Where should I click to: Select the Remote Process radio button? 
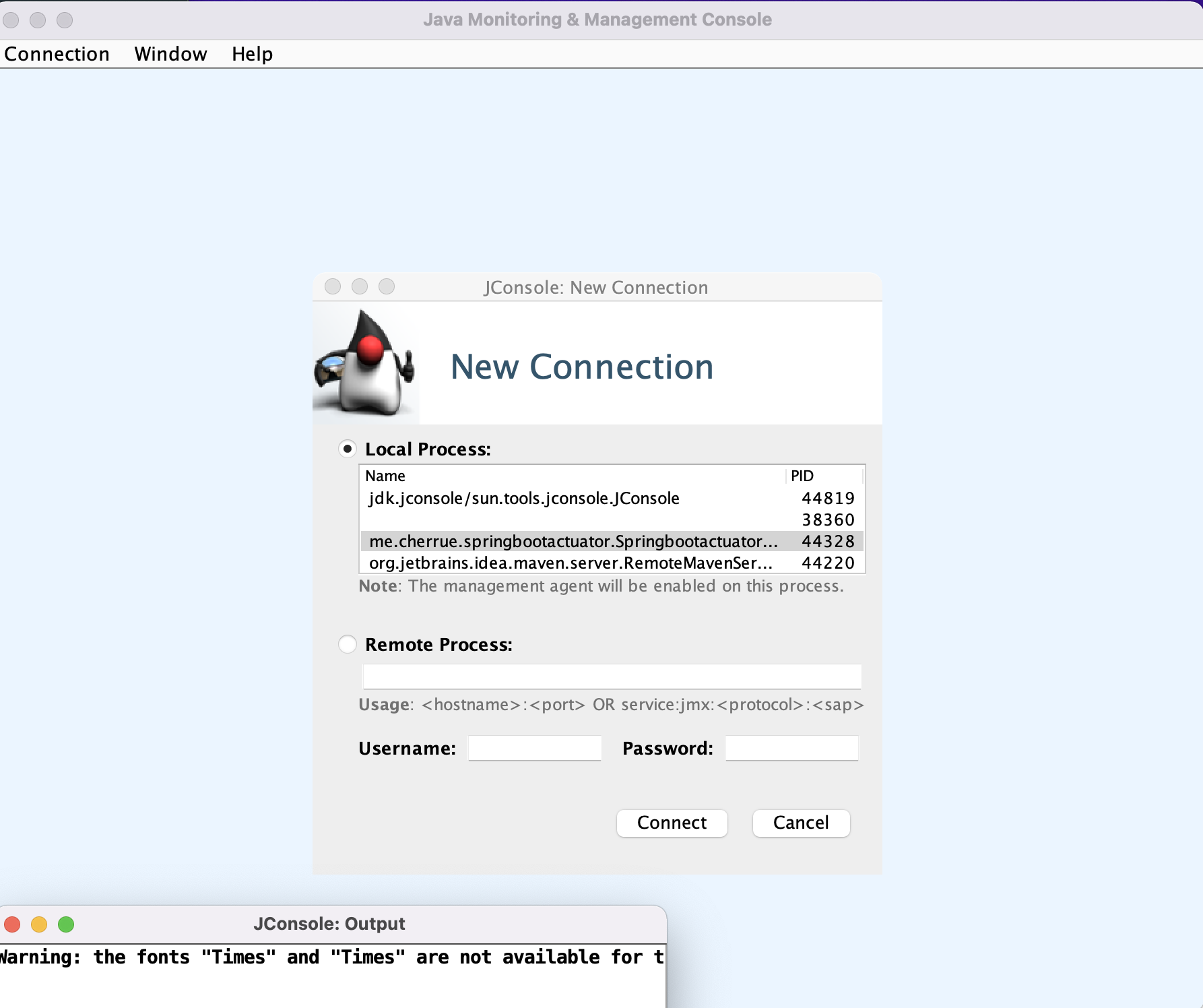coord(348,644)
